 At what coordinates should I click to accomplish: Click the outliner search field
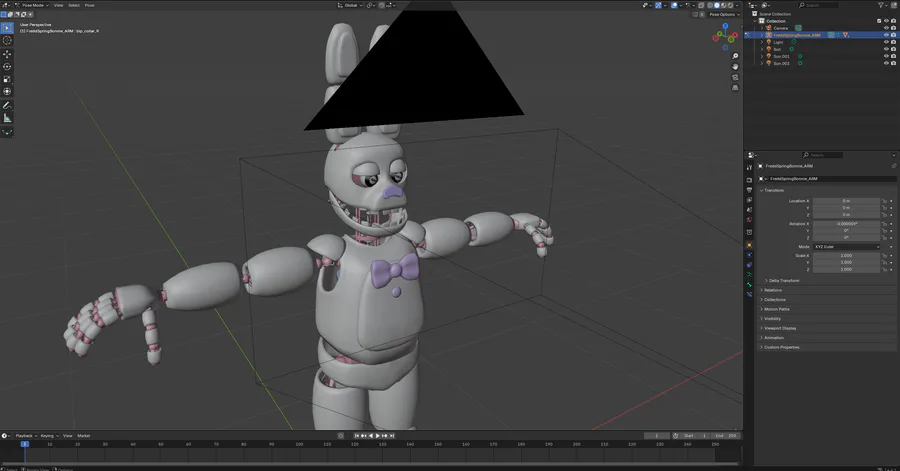818,5
